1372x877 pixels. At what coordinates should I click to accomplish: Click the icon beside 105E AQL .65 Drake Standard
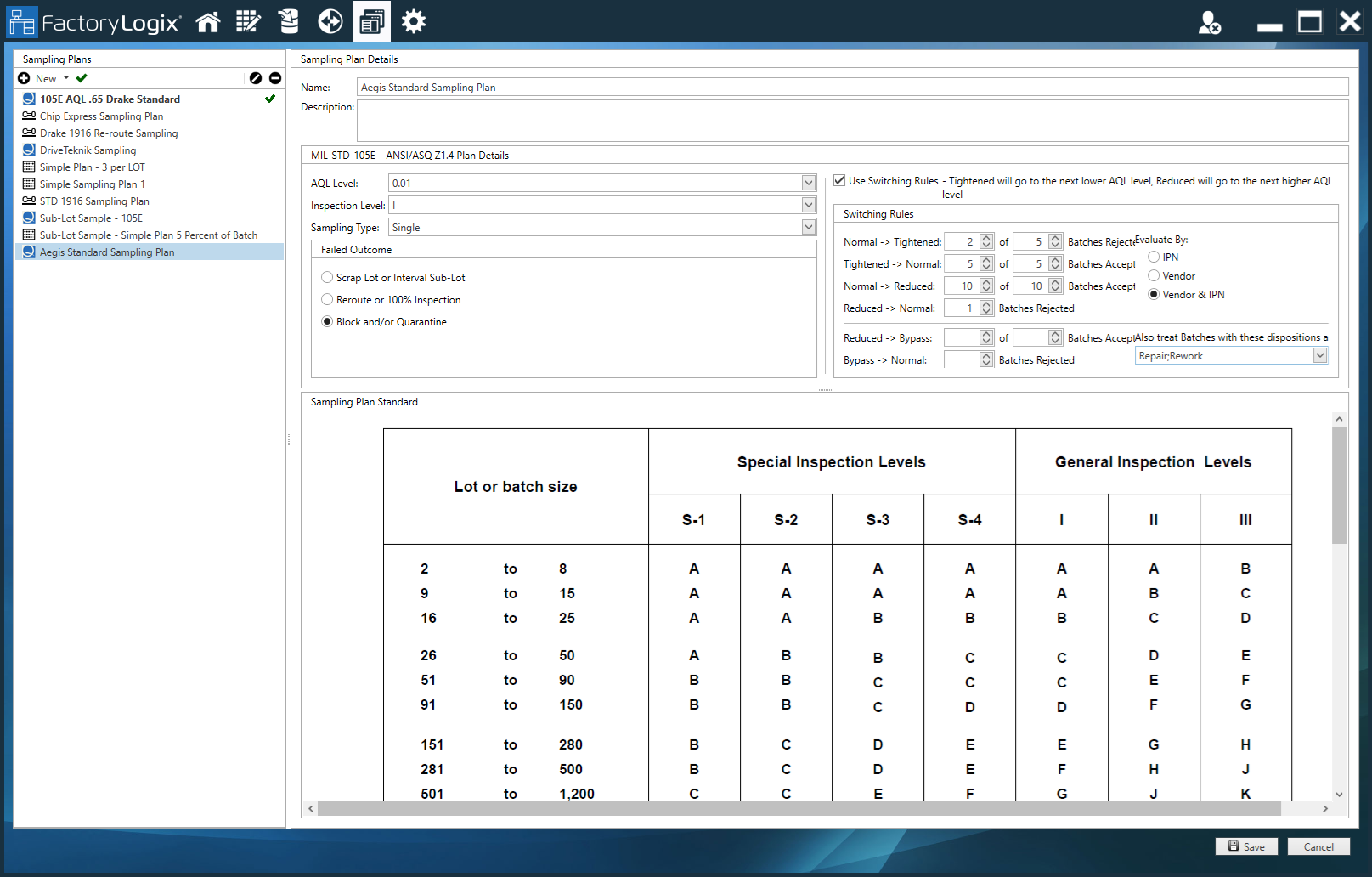click(x=29, y=99)
